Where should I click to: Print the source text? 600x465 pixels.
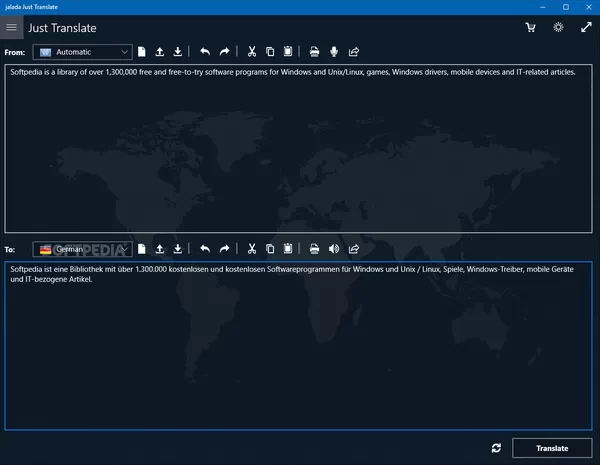coord(314,51)
